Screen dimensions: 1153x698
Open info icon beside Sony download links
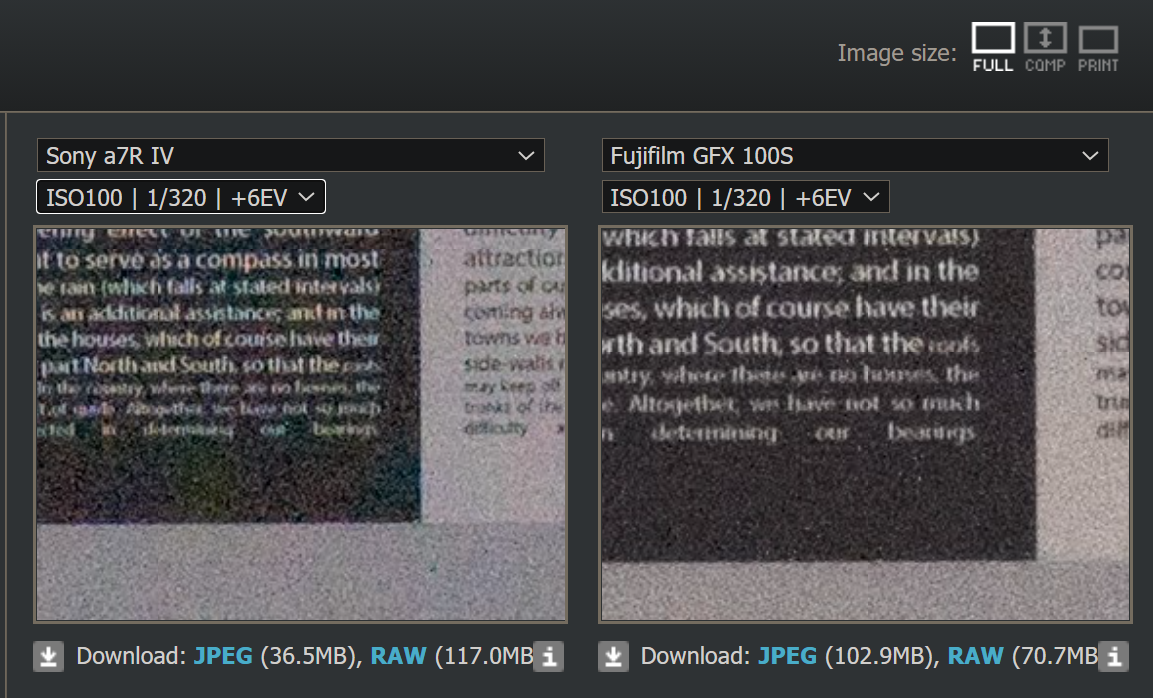tap(549, 656)
